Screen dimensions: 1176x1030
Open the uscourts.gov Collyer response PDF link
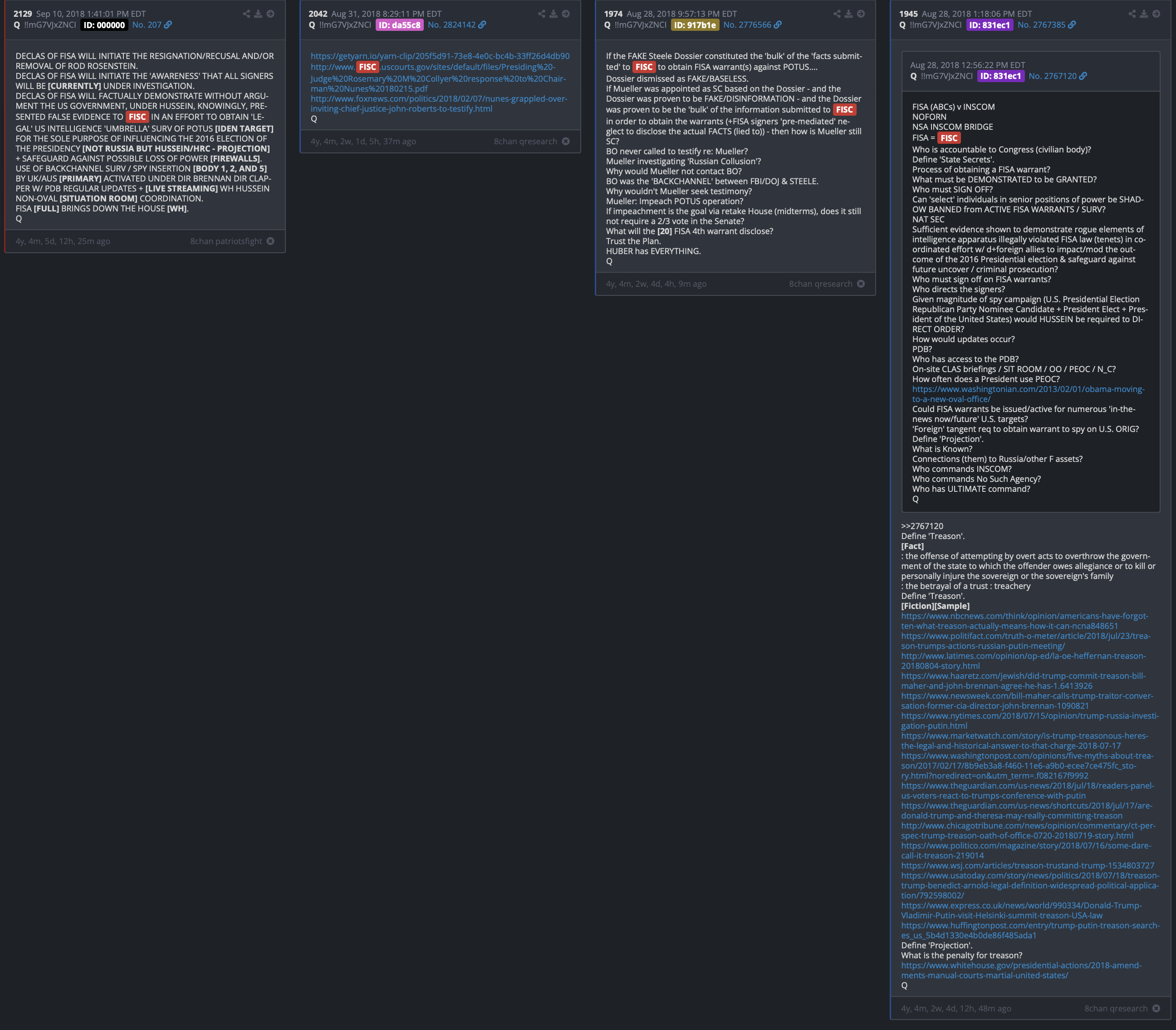[438, 78]
